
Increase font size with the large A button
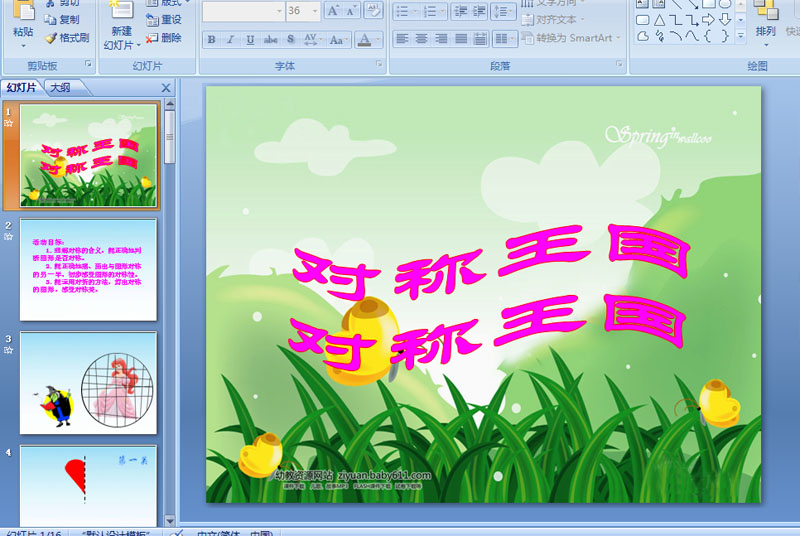coord(332,11)
